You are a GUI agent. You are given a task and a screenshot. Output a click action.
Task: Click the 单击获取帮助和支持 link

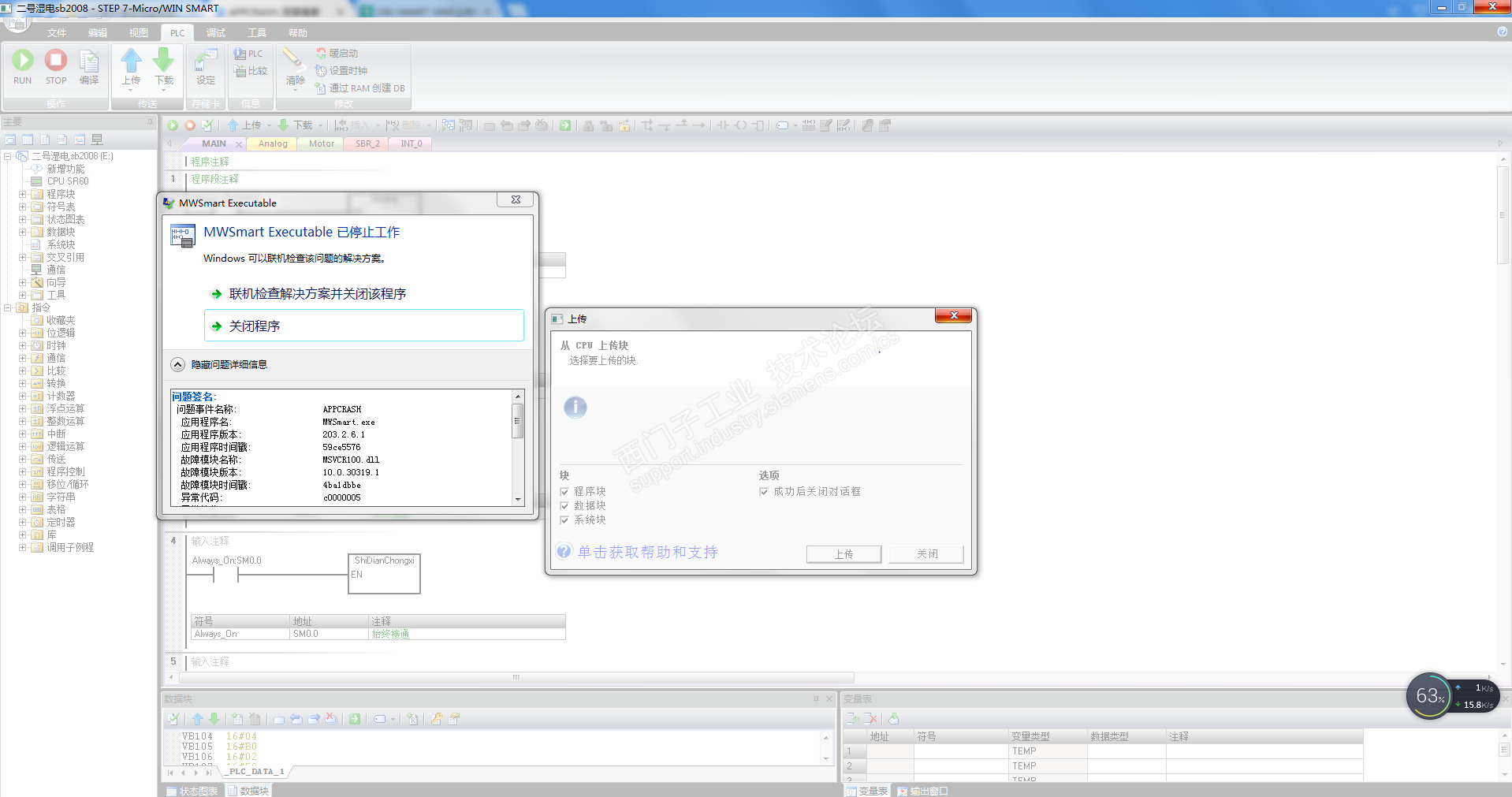pyautogui.click(x=647, y=553)
